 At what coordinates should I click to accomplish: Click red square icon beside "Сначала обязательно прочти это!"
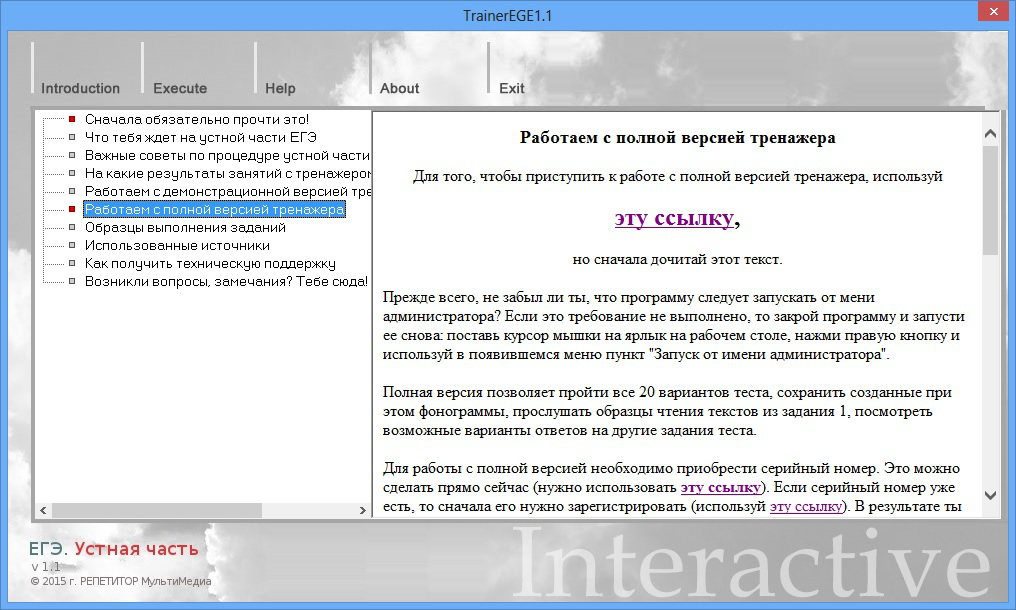click(72, 120)
